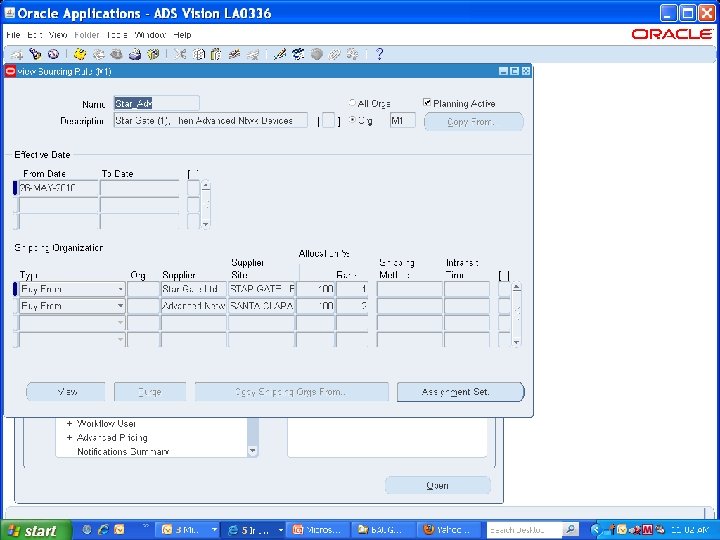Click the SANTA CLARA supplier site cell

tap(261, 306)
